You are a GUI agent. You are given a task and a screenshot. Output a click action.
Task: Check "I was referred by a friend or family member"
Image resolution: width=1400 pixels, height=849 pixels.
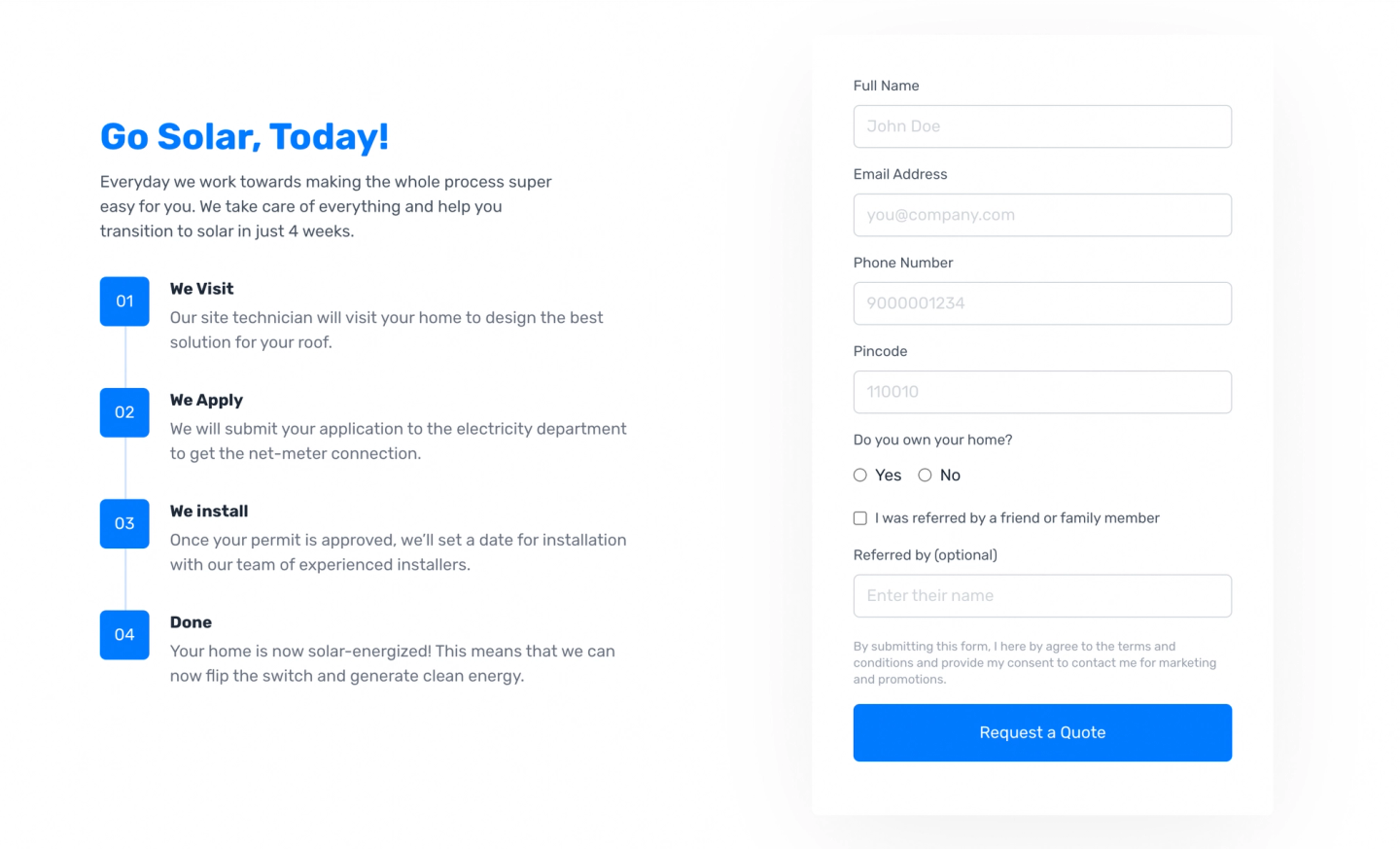[x=859, y=518]
